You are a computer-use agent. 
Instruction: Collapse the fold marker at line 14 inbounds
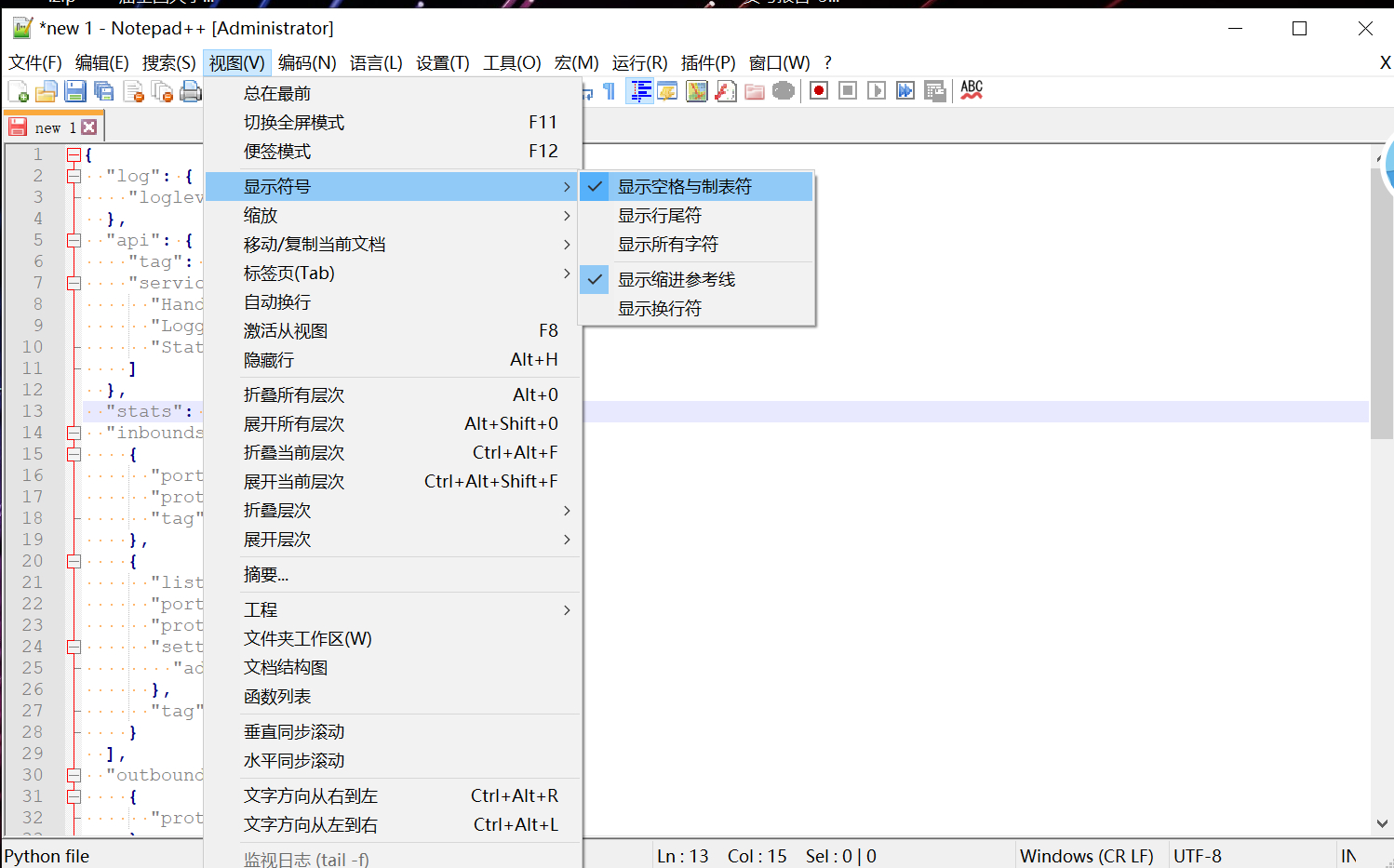74,433
